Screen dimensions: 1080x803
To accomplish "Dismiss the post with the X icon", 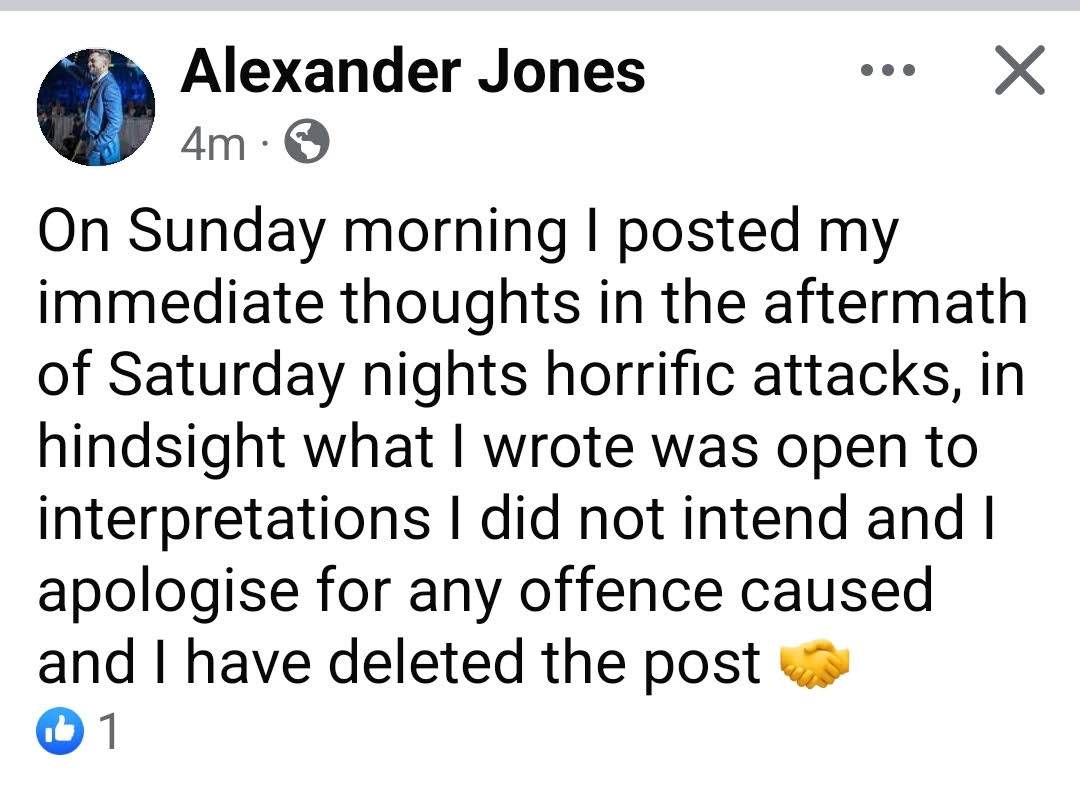I will (1018, 72).
